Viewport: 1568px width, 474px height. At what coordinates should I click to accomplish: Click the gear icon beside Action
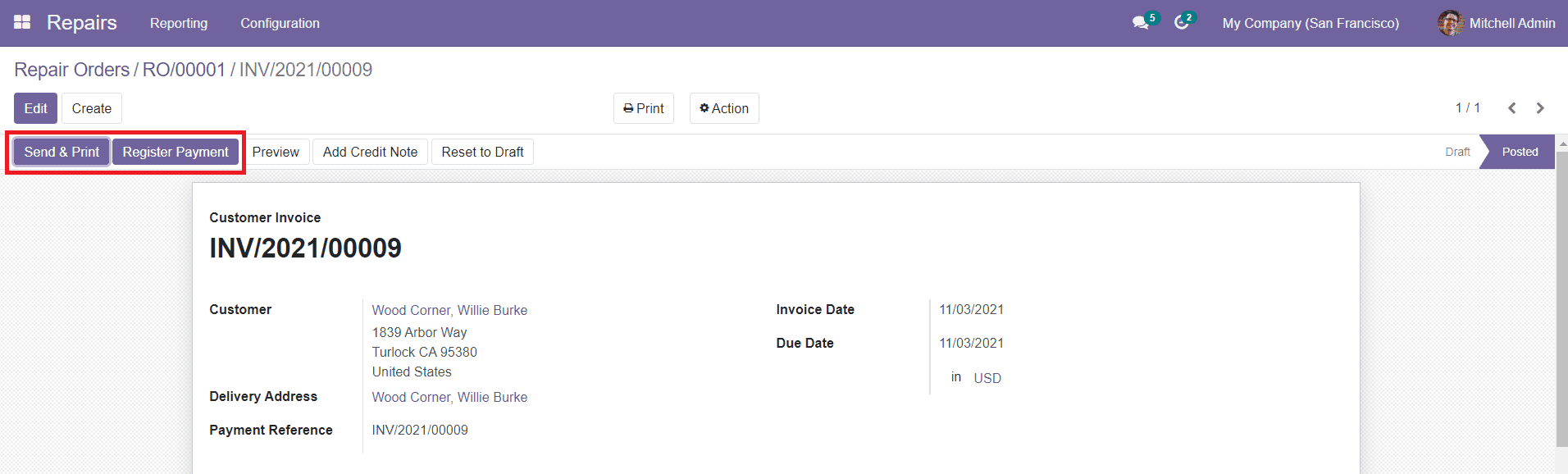click(x=705, y=107)
